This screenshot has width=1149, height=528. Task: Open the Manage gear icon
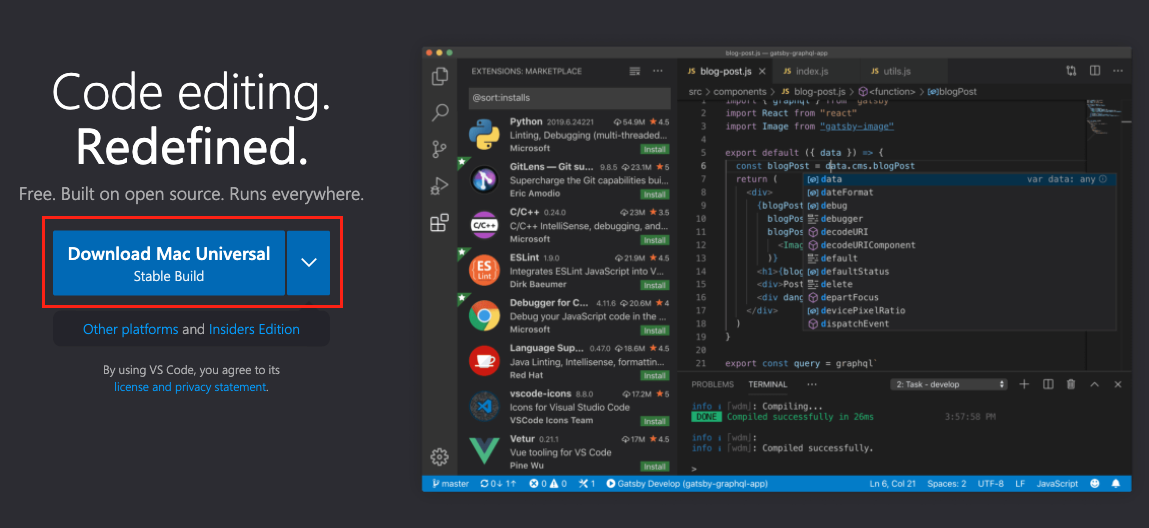440,457
